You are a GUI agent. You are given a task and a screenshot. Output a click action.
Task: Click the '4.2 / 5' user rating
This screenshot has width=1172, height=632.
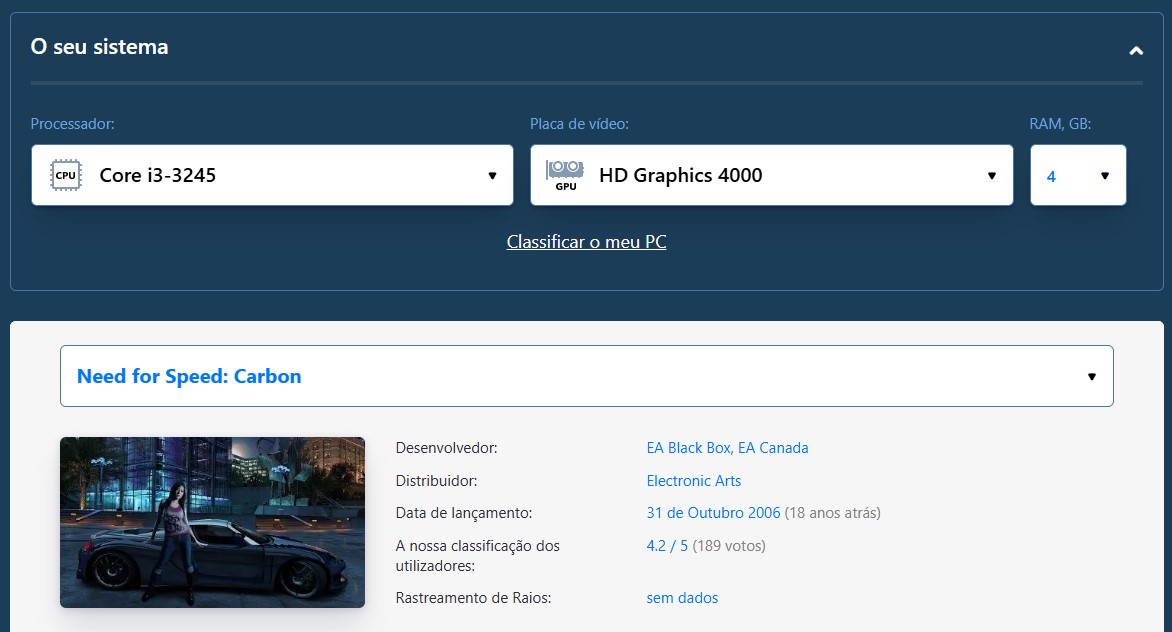pos(667,546)
